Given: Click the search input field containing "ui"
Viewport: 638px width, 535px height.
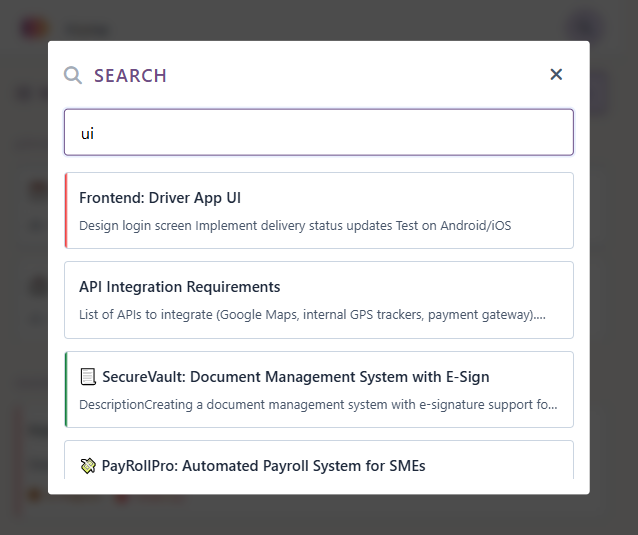Looking at the screenshot, I should click(x=318, y=132).
